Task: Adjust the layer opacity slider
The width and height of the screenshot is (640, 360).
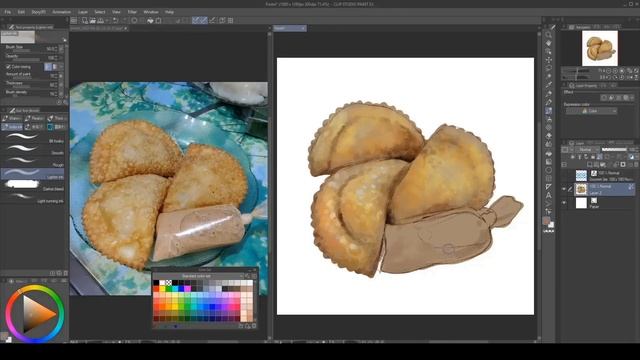Action: tap(614, 149)
